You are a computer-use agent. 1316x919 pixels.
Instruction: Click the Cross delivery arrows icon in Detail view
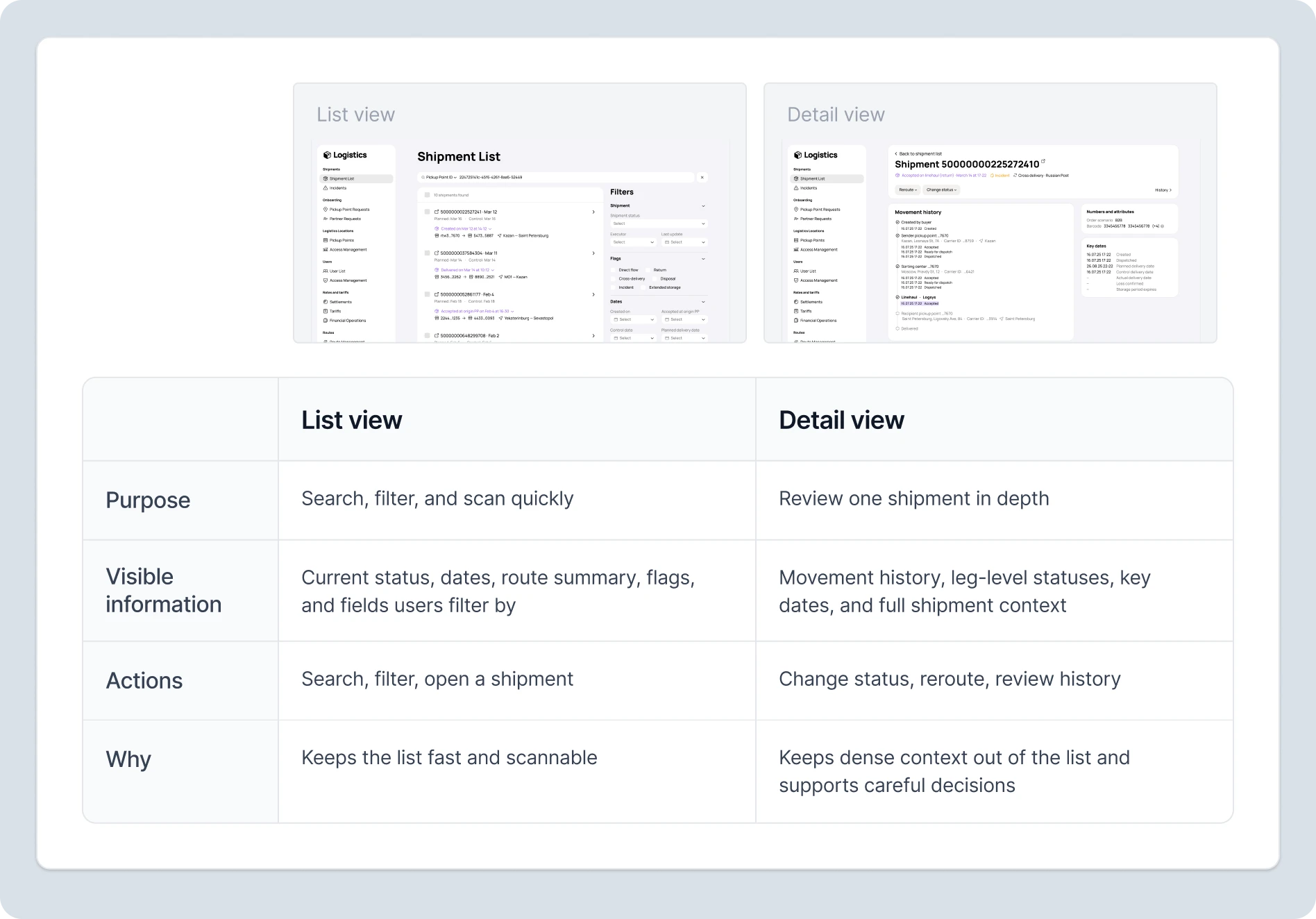pos(1015,176)
